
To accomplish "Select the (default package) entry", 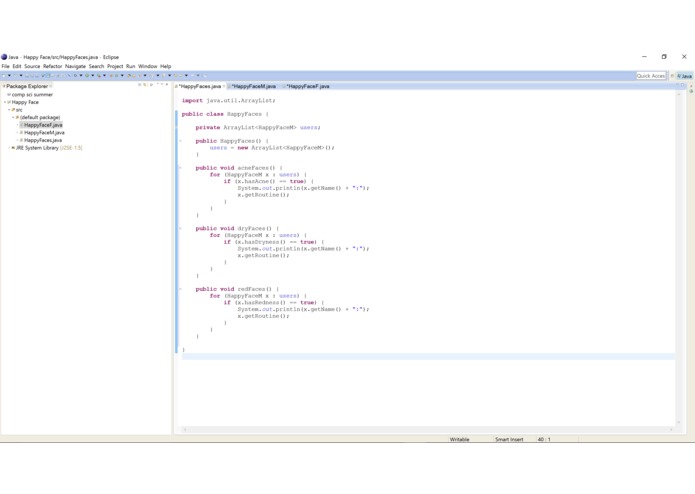I will [x=40, y=117].
